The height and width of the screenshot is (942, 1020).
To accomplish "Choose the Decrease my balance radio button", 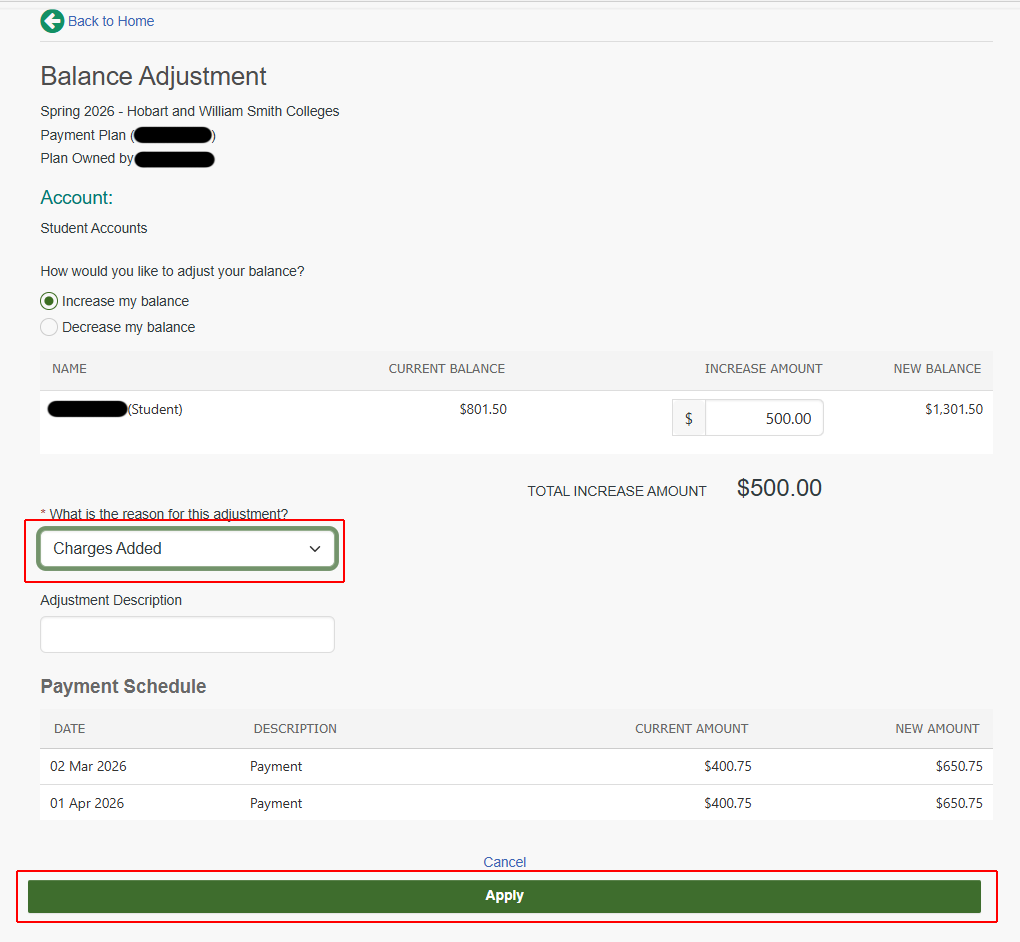I will [49, 327].
